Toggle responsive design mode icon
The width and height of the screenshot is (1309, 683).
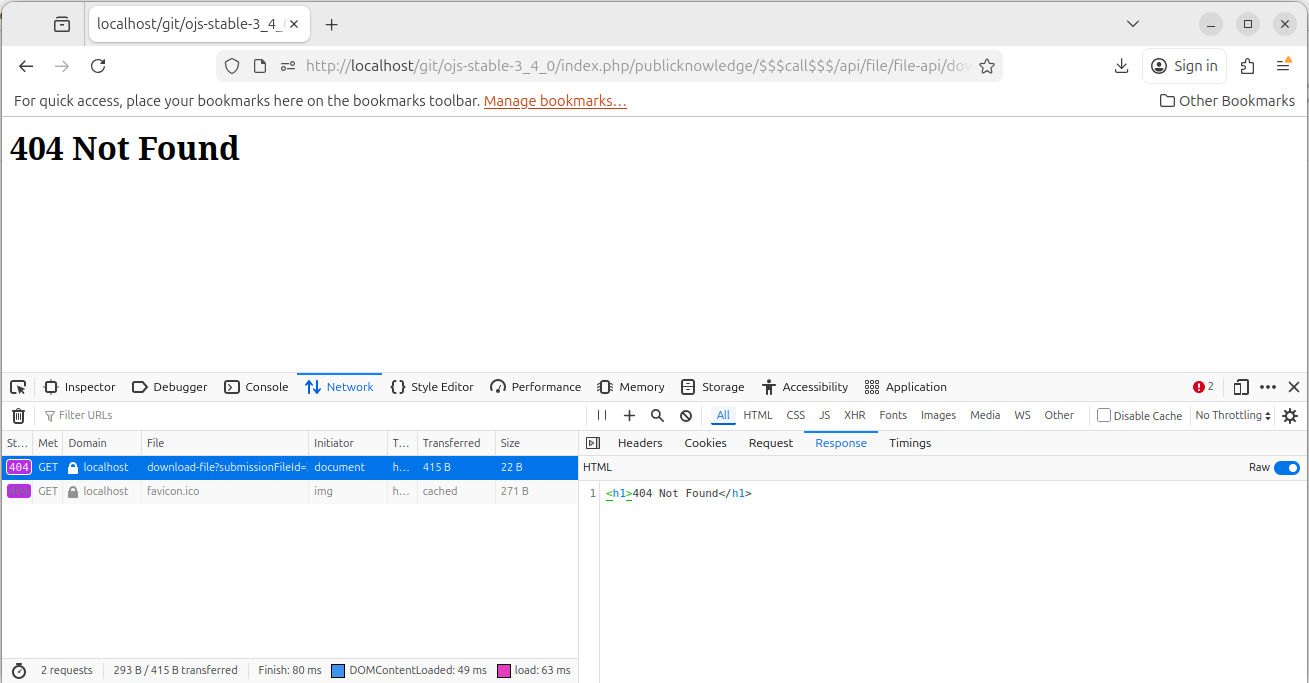click(1241, 387)
